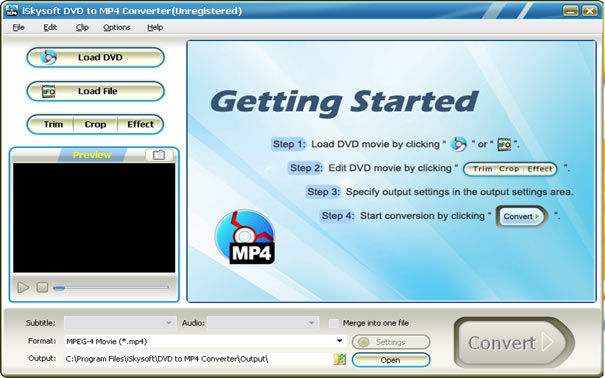Click the browse output folder icon

click(340, 359)
